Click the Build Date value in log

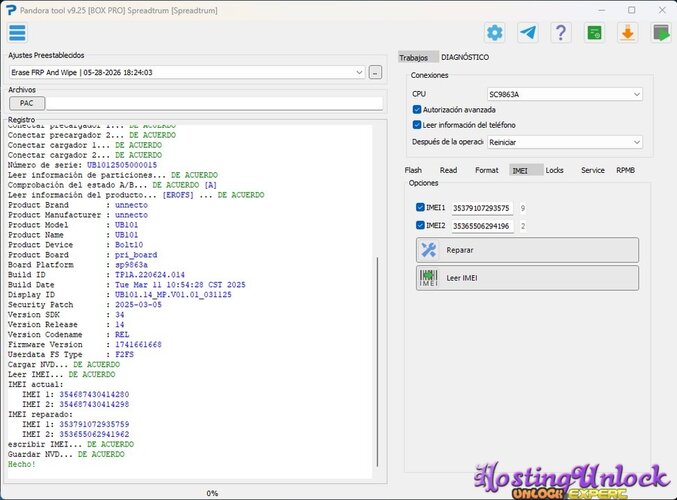click(180, 285)
